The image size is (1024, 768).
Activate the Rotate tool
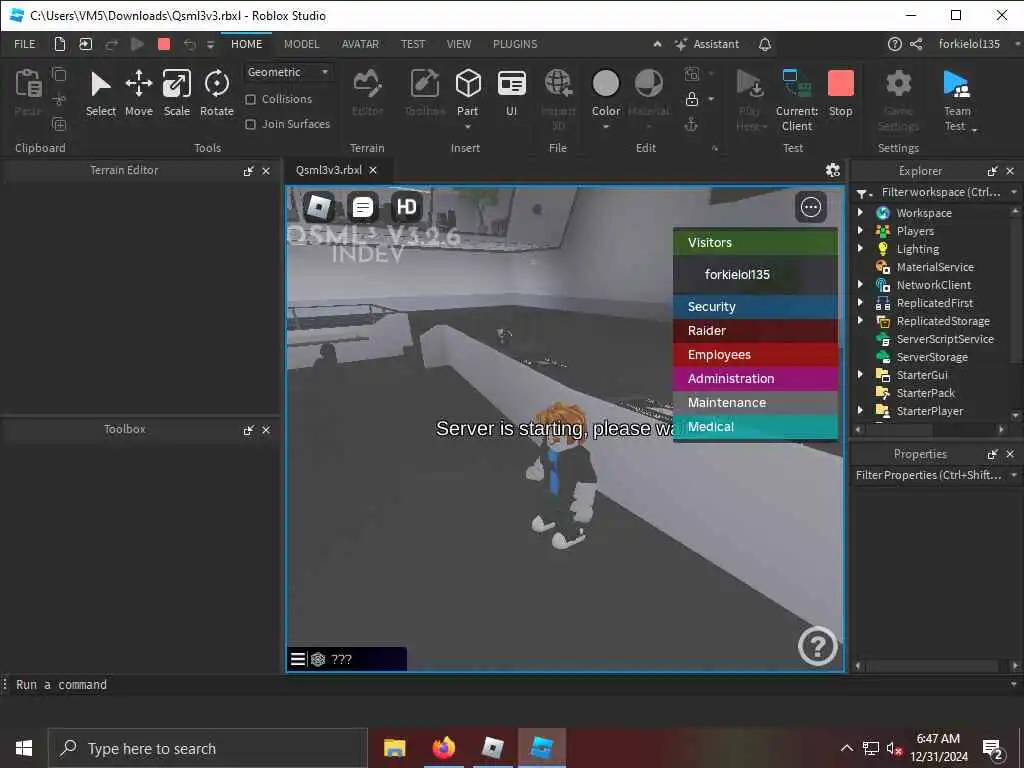216,93
